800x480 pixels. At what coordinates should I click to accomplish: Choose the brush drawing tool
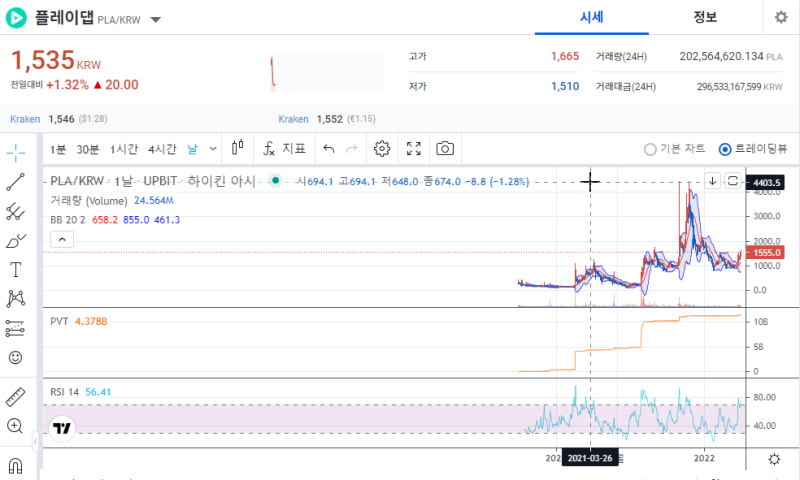(x=16, y=241)
